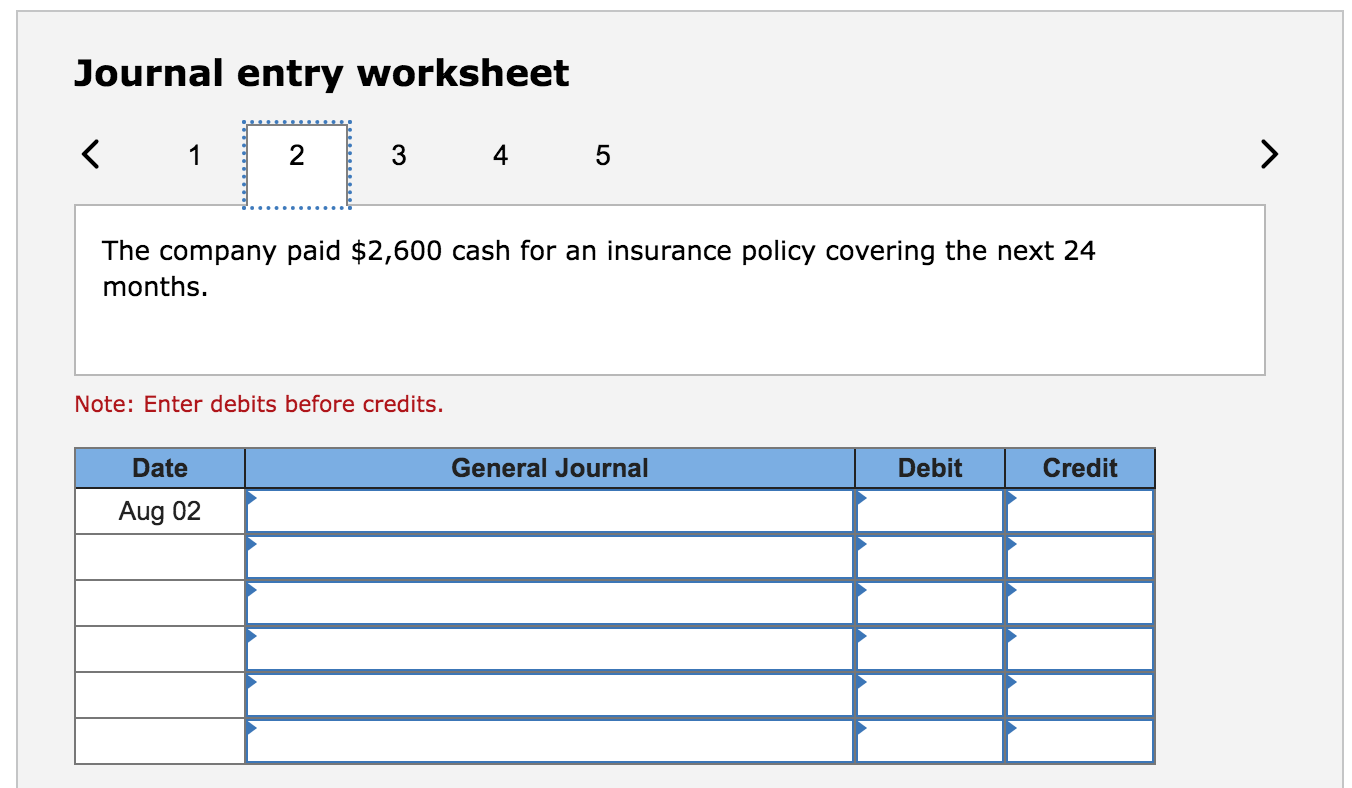
Task: Click the 'Enter debits before credits' note
Action: click(x=259, y=404)
